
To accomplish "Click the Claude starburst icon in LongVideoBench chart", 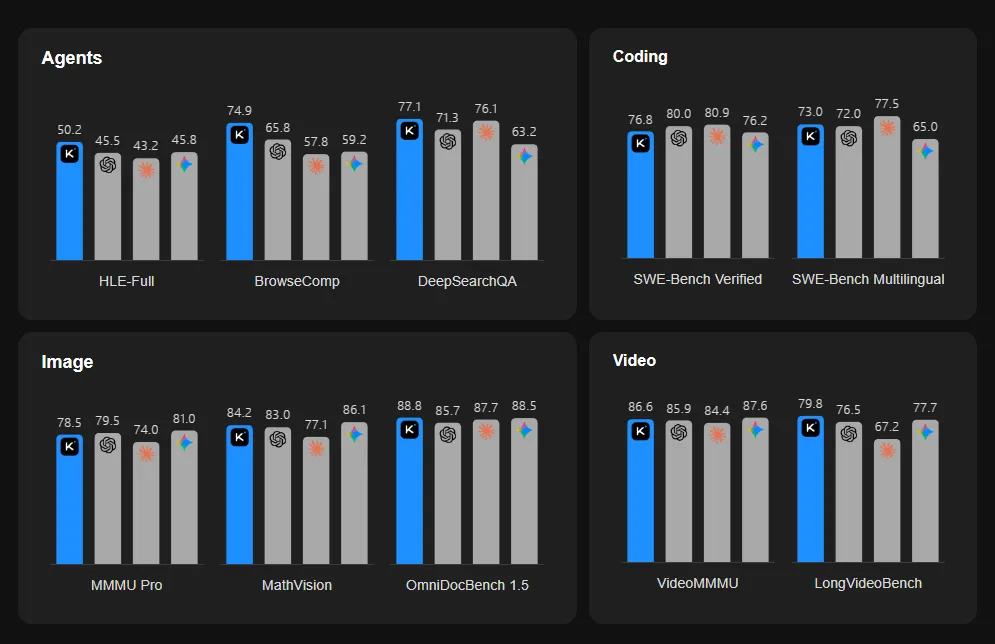I will click(x=887, y=450).
